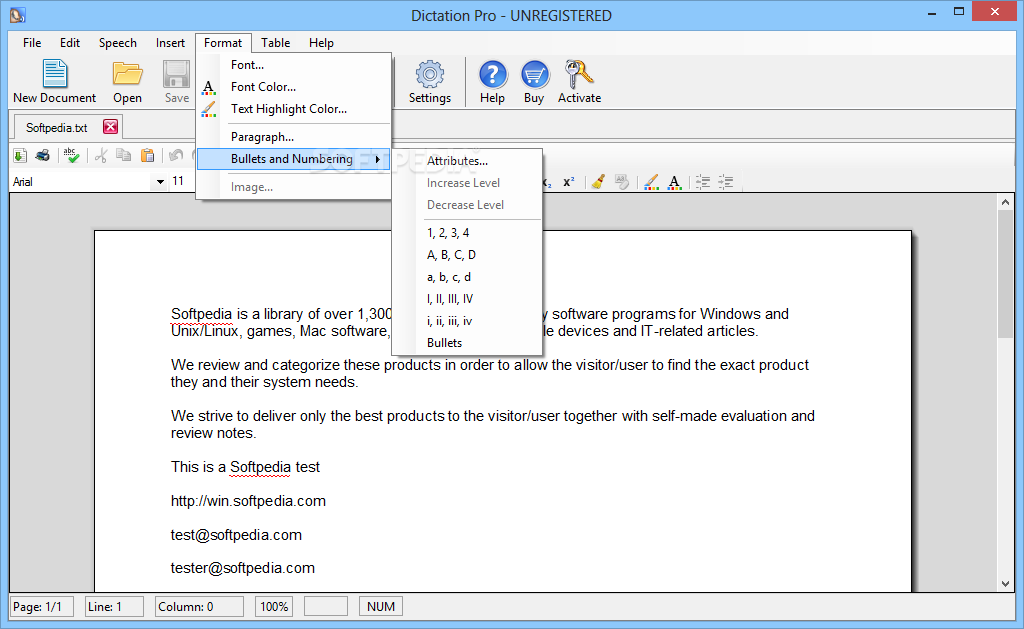1024x629 pixels.
Task: Select A, B, C, D numbering style
Action: 467,255
